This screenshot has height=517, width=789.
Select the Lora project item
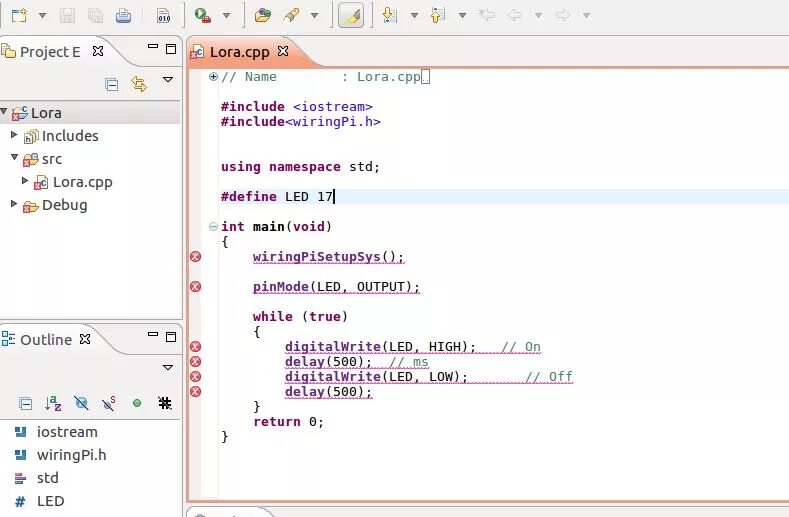(46, 113)
